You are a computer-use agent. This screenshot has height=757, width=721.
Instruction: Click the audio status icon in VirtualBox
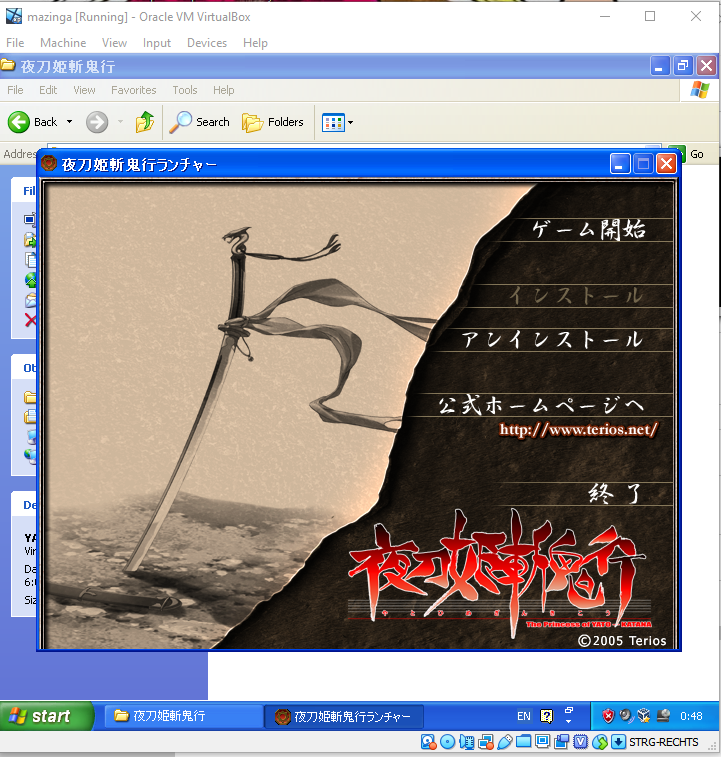[467, 742]
